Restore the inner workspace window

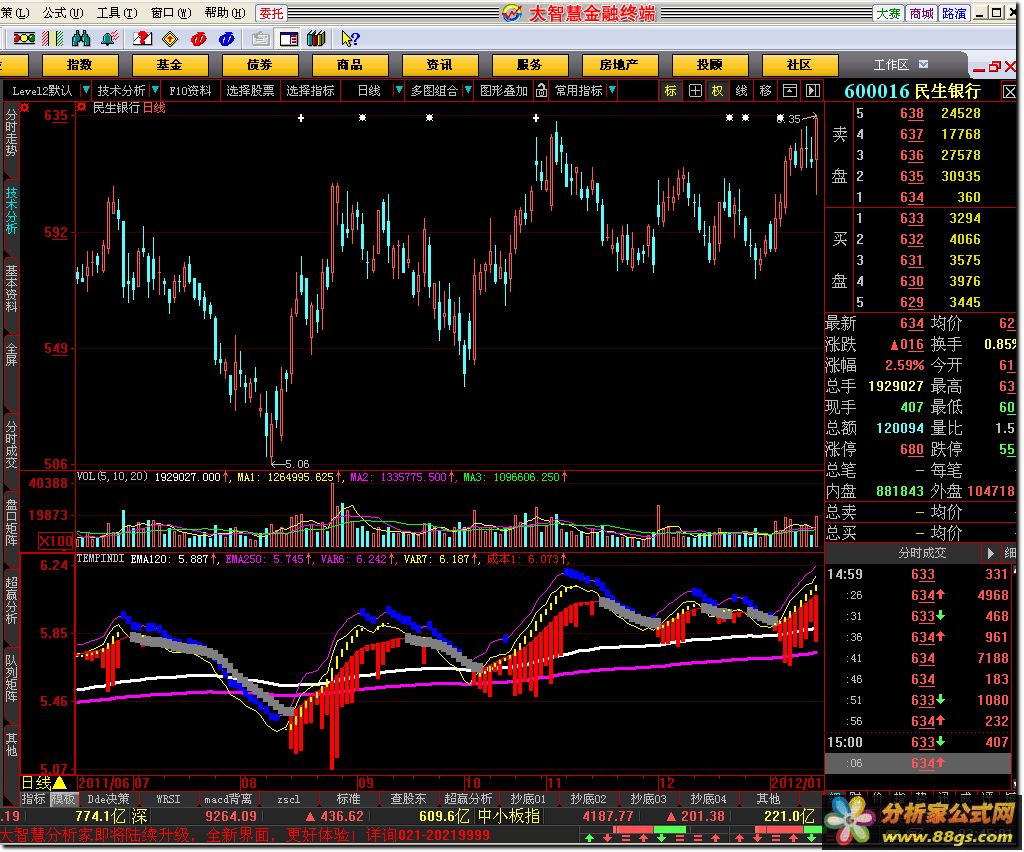pyautogui.click(x=995, y=66)
